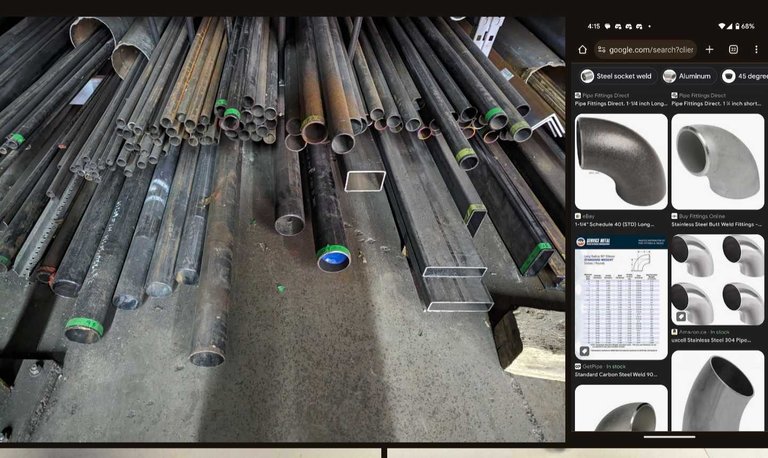Open Buy Fittings Online butt weld link
This screenshot has width=768, height=458.
(x=716, y=224)
